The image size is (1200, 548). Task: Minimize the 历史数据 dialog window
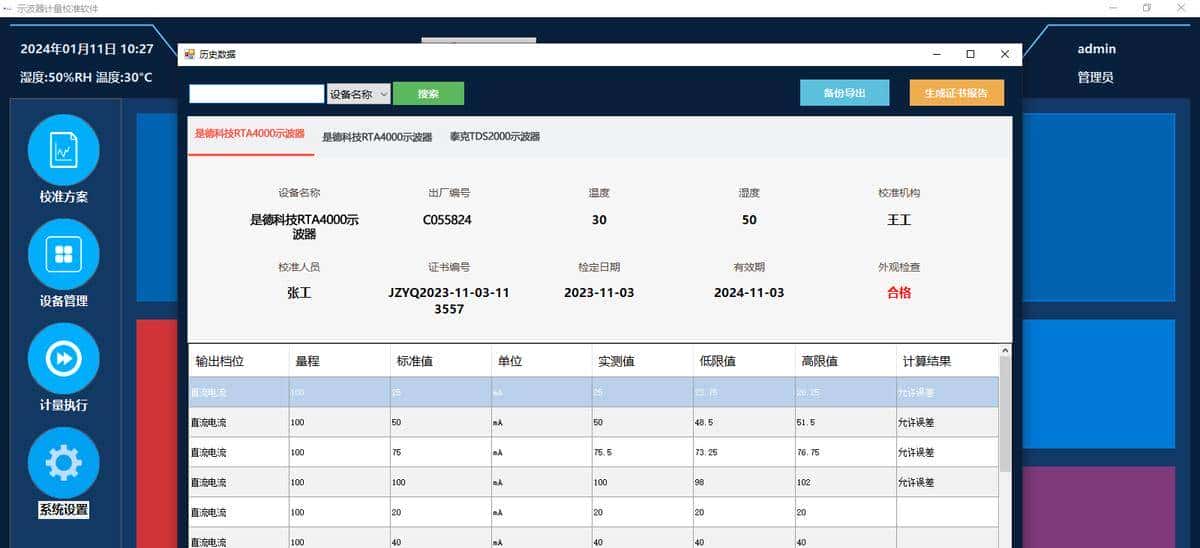[936, 54]
